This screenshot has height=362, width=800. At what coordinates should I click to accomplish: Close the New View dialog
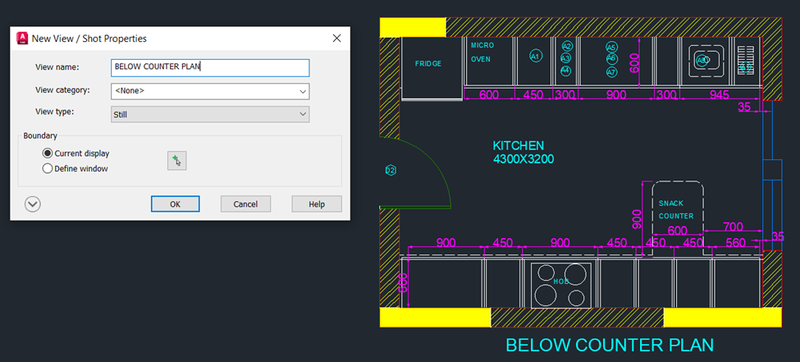337,38
